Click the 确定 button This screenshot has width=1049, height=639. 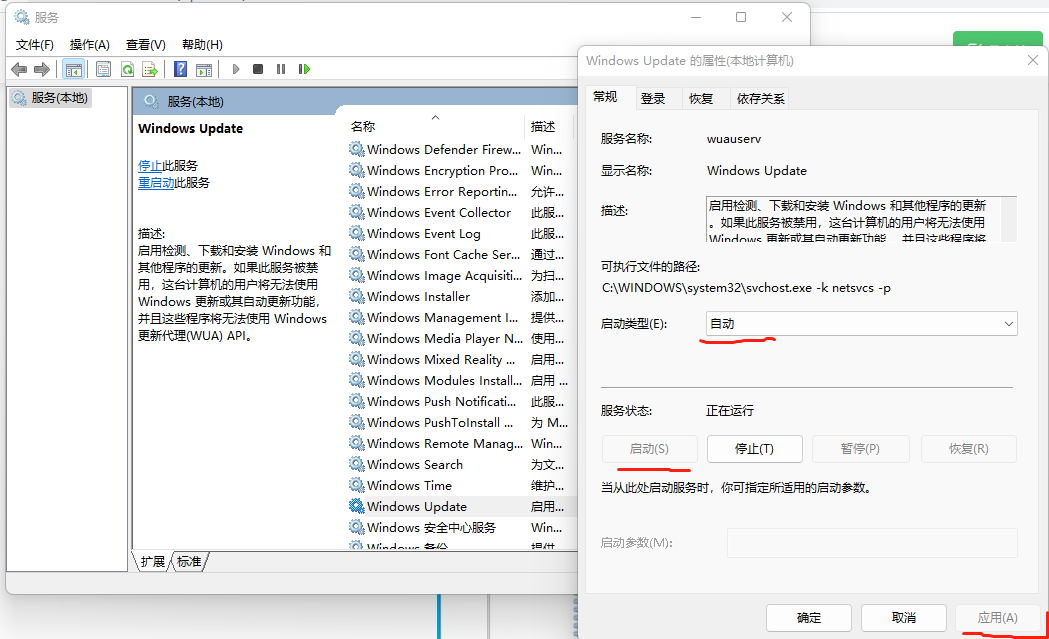tap(809, 618)
